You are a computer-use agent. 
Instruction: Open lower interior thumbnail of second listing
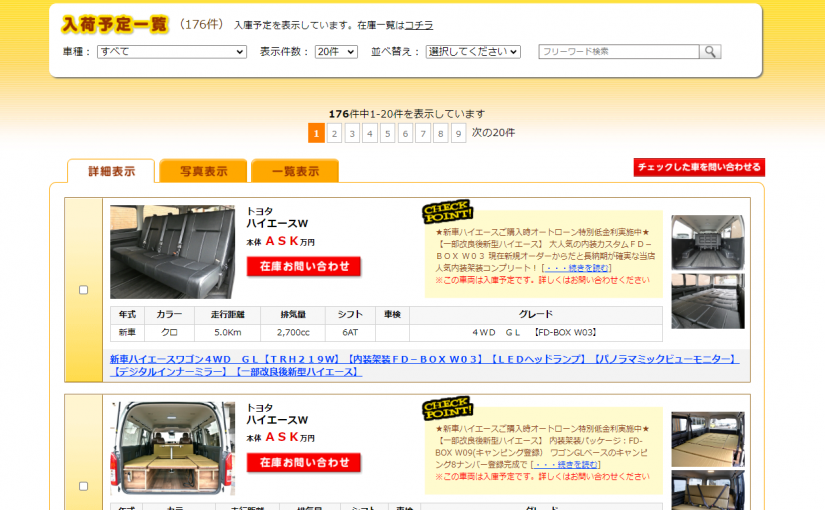tap(708, 491)
